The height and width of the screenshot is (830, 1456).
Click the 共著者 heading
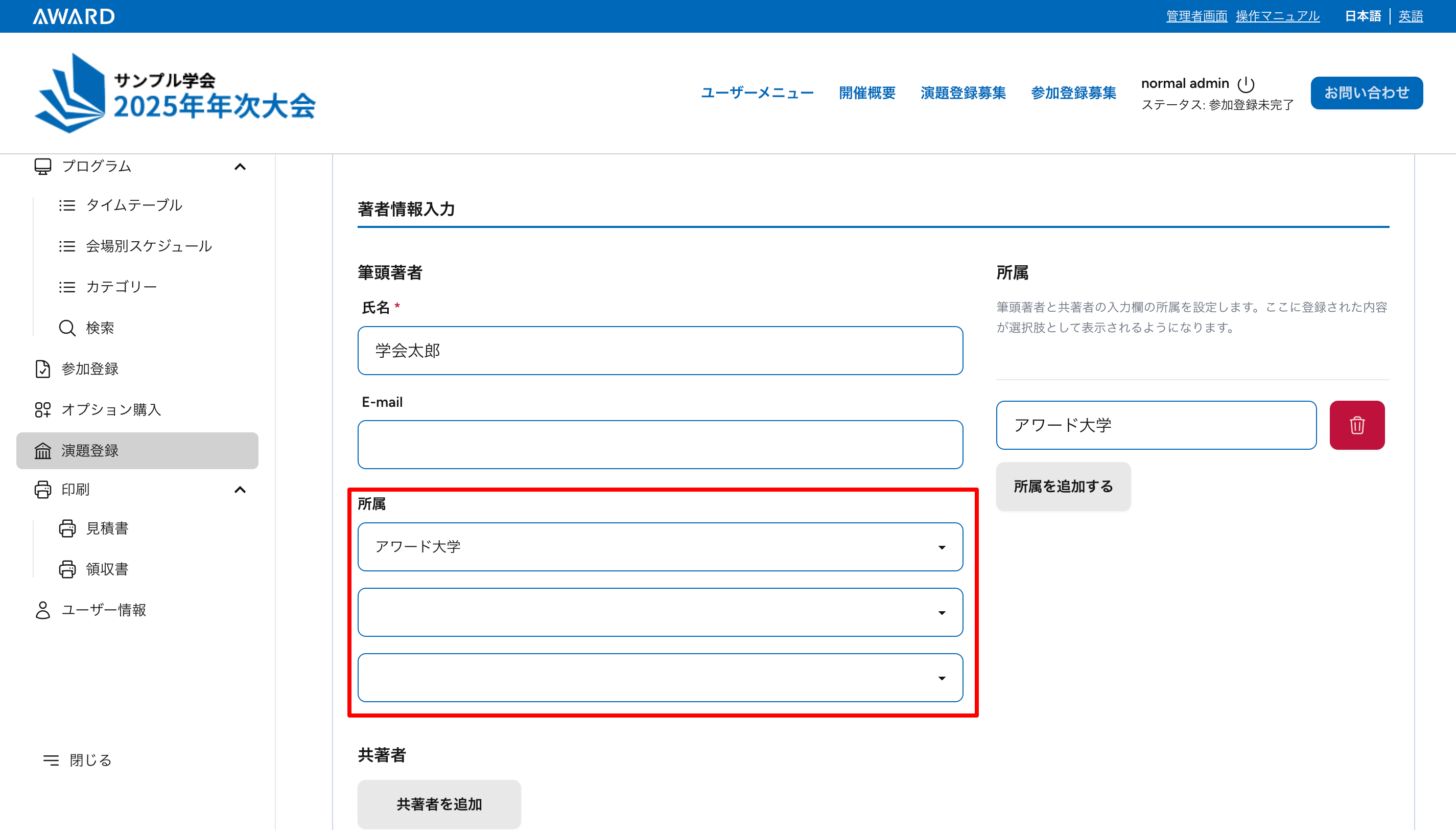[x=382, y=755]
